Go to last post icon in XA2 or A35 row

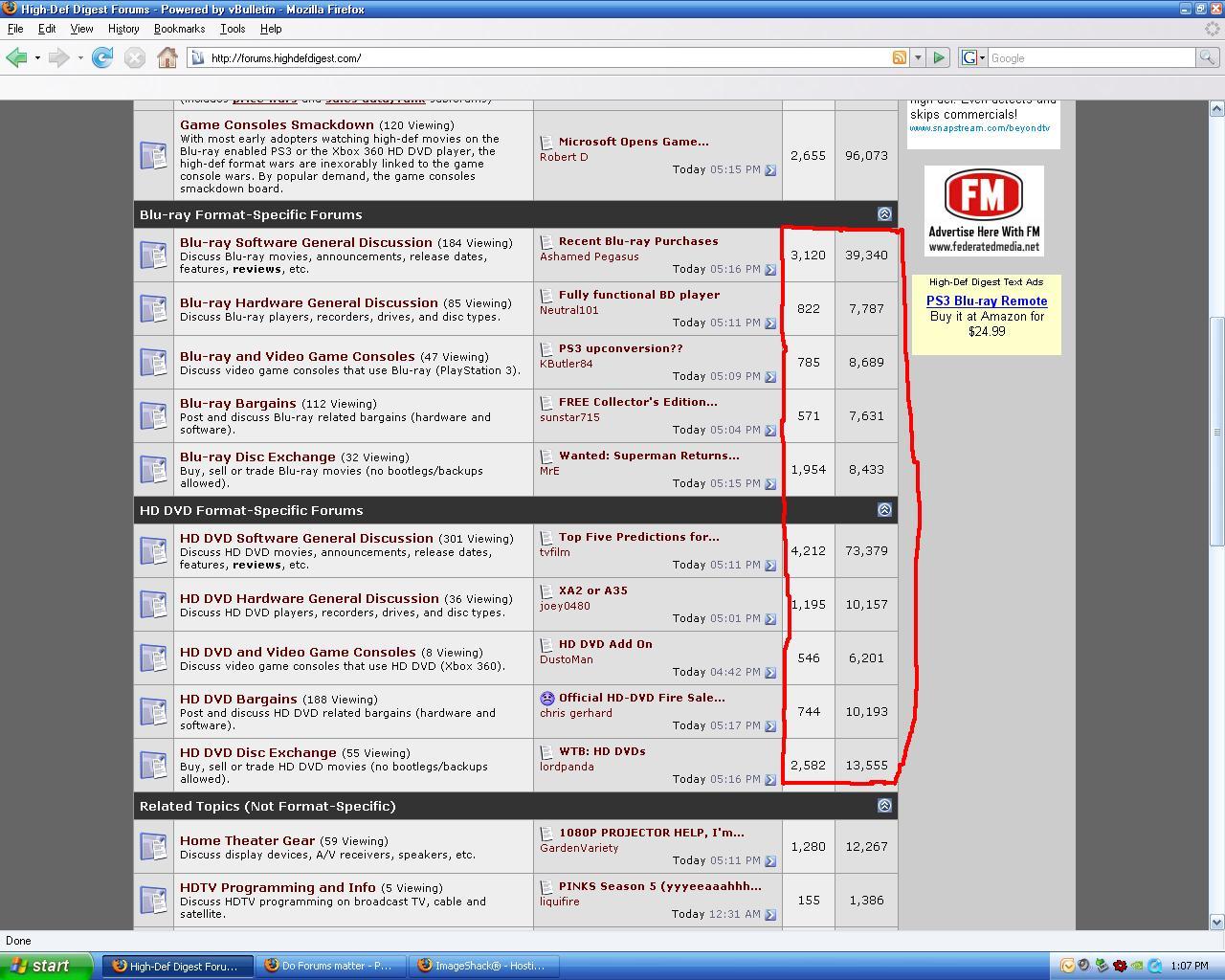(769, 619)
